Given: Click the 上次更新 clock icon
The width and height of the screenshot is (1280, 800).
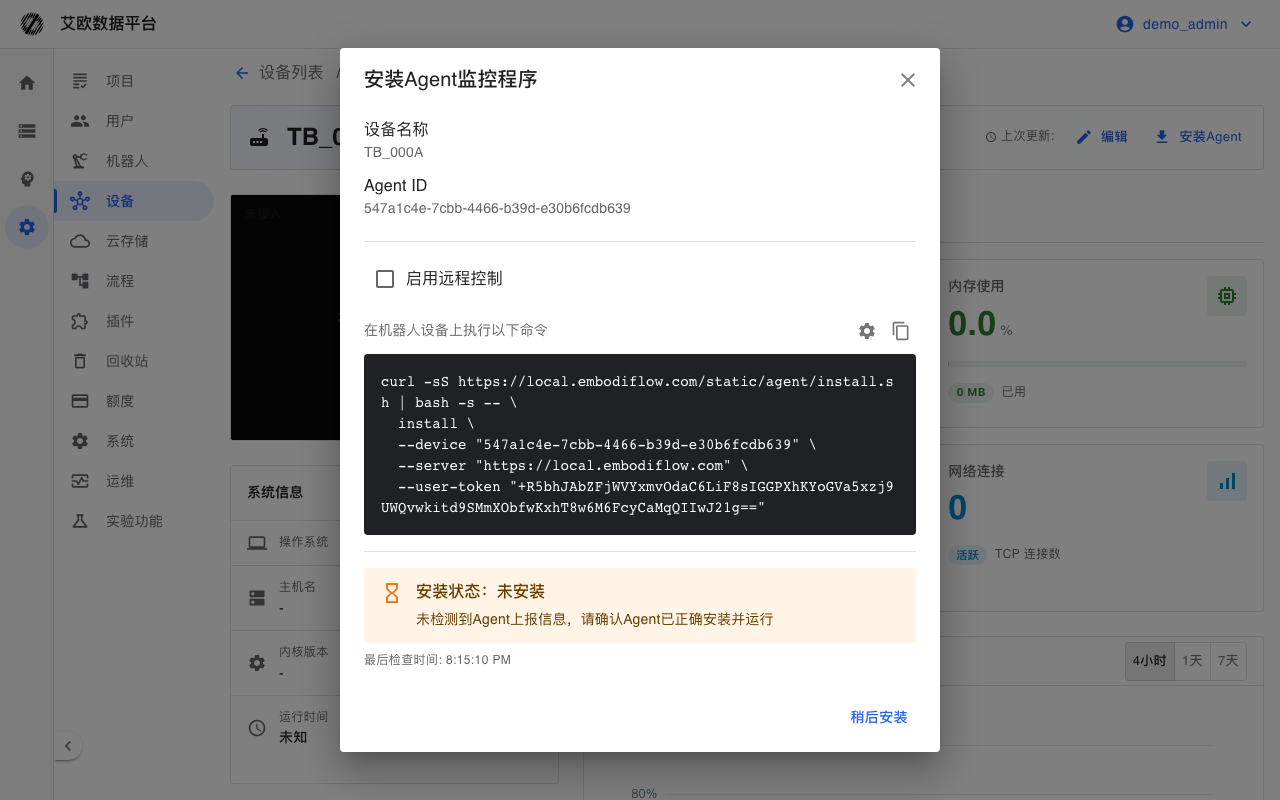Looking at the screenshot, I should tap(991, 137).
